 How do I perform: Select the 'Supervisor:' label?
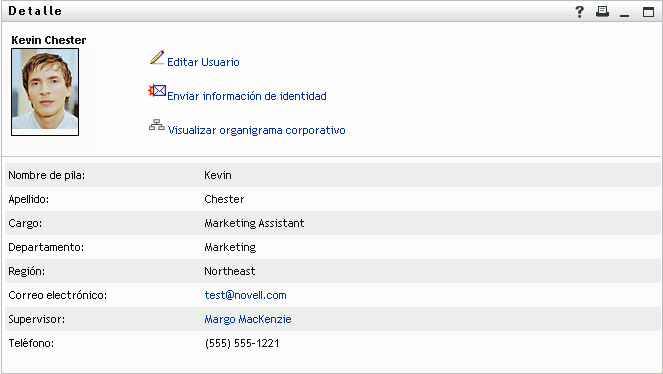pos(37,319)
